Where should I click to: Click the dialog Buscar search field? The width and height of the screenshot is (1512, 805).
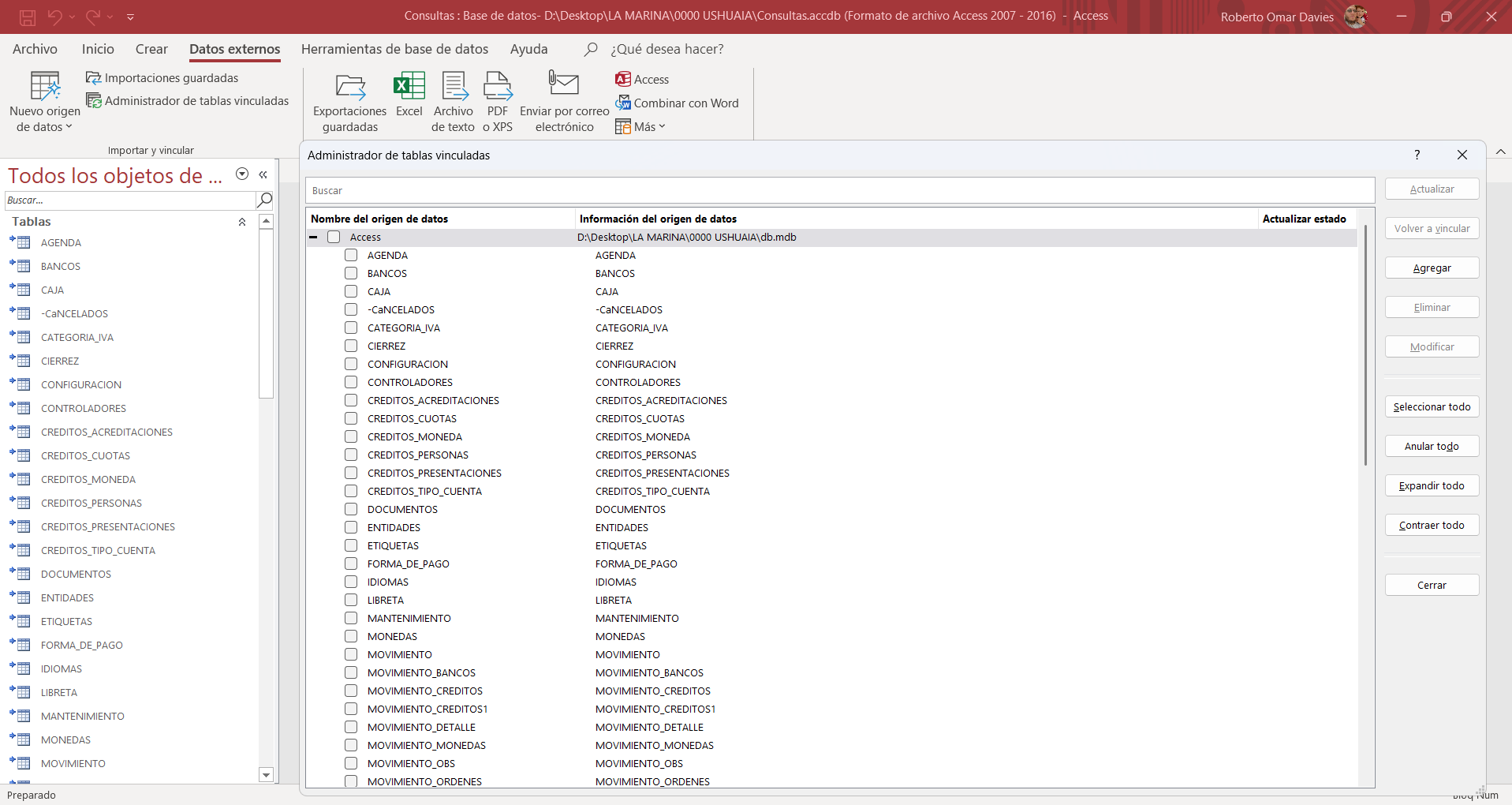pos(840,190)
